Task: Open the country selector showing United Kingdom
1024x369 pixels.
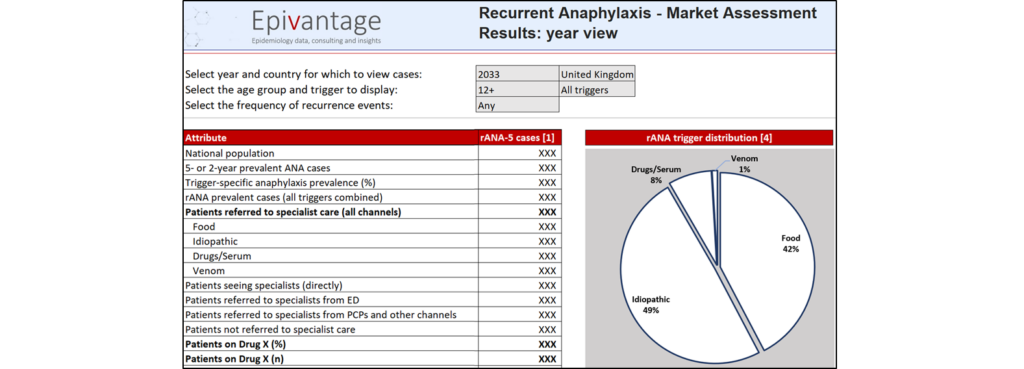Action: pyautogui.click(x=597, y=74)
